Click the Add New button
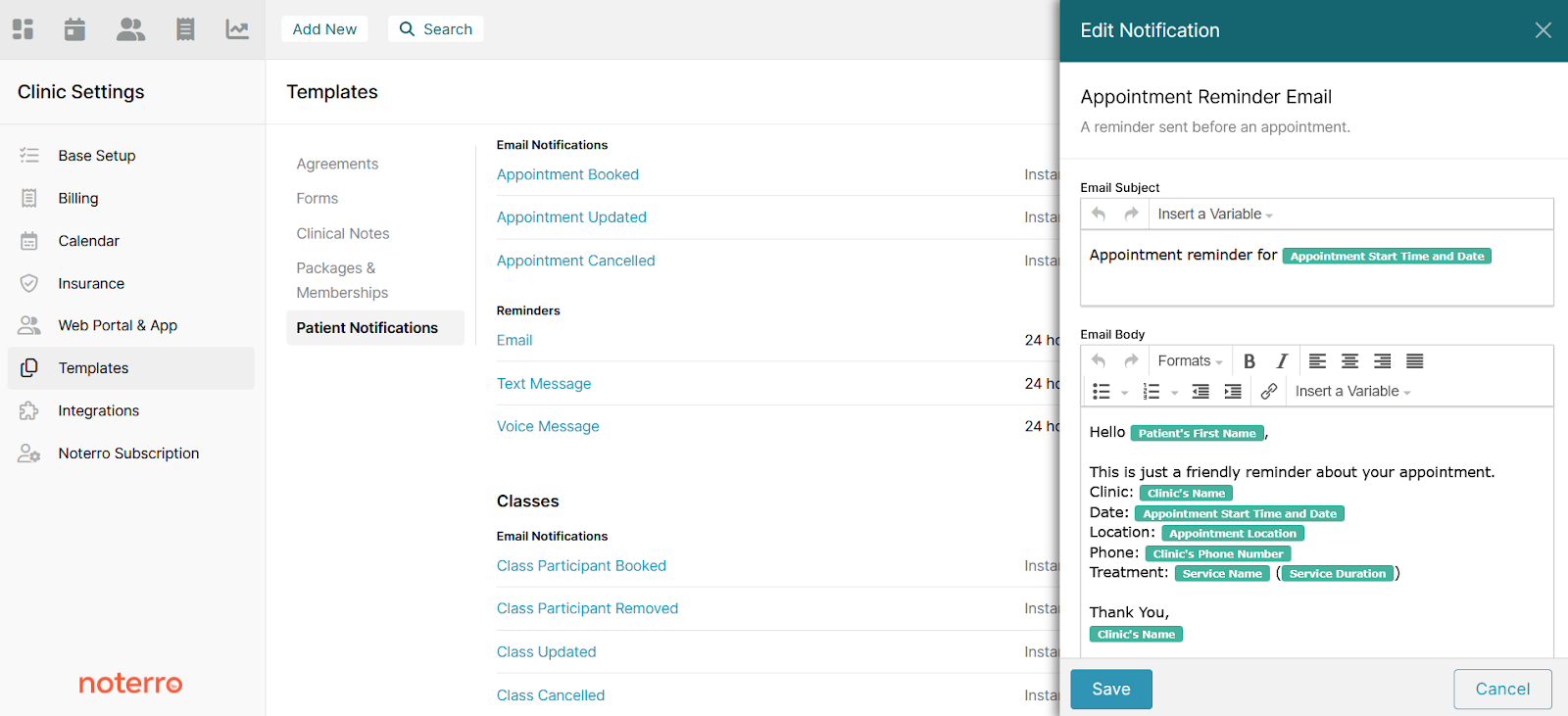The image size is (1568, 716). (x=324, y=29)
